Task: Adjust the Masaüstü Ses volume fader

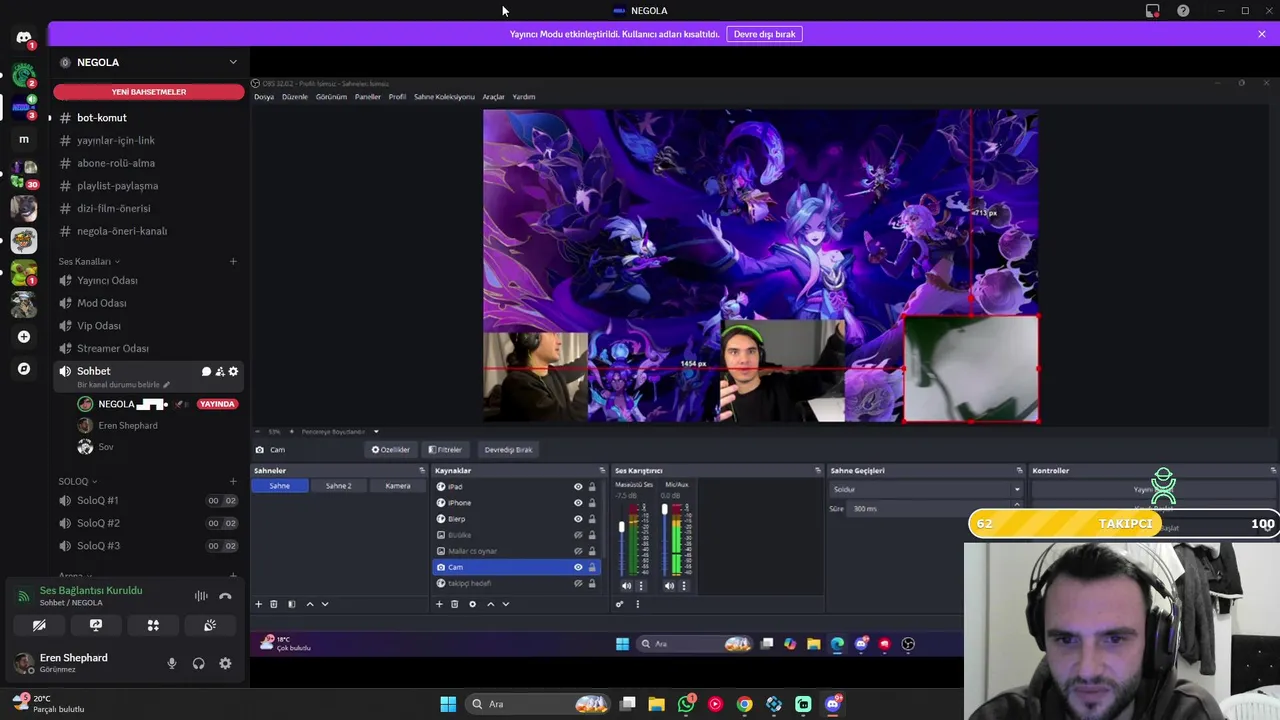Action: (621, 525)
